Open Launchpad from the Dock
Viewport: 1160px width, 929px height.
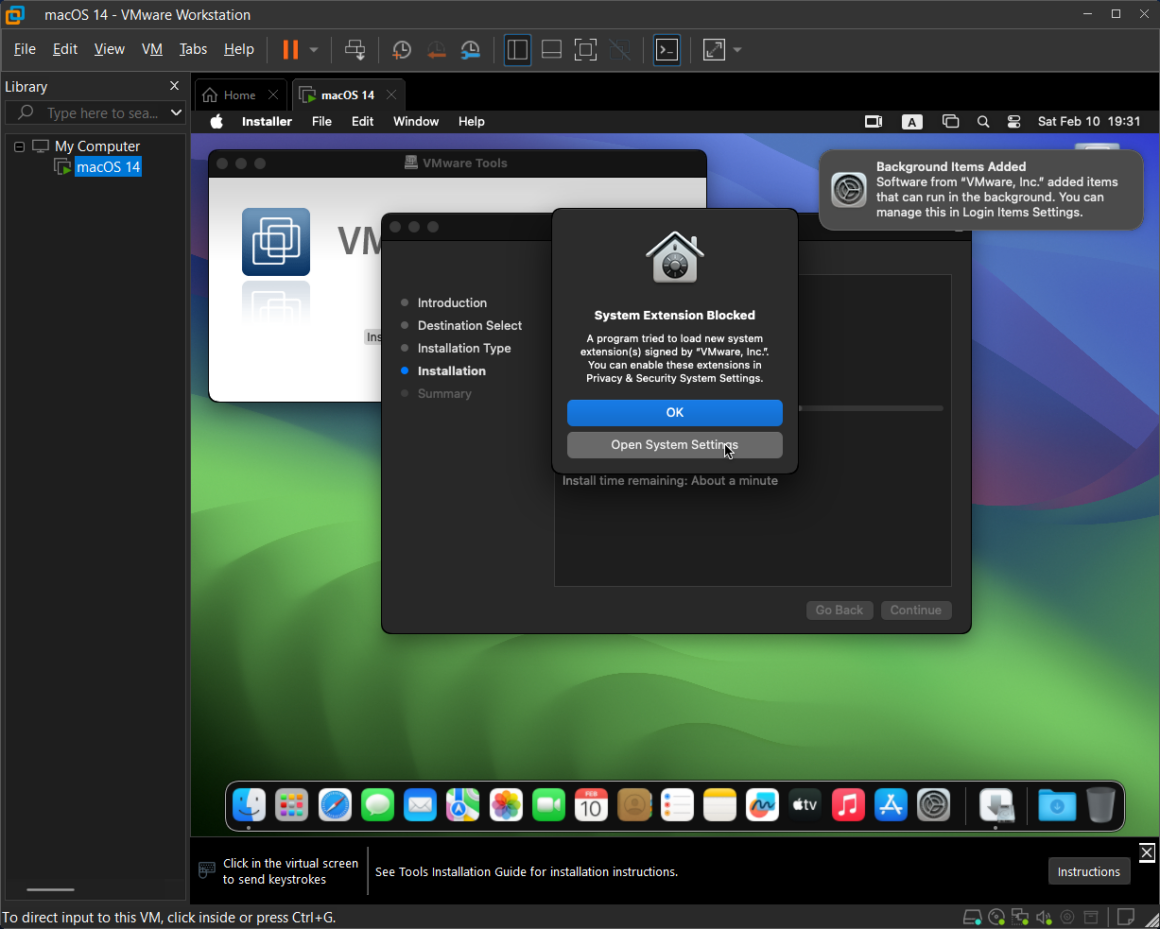291,805
